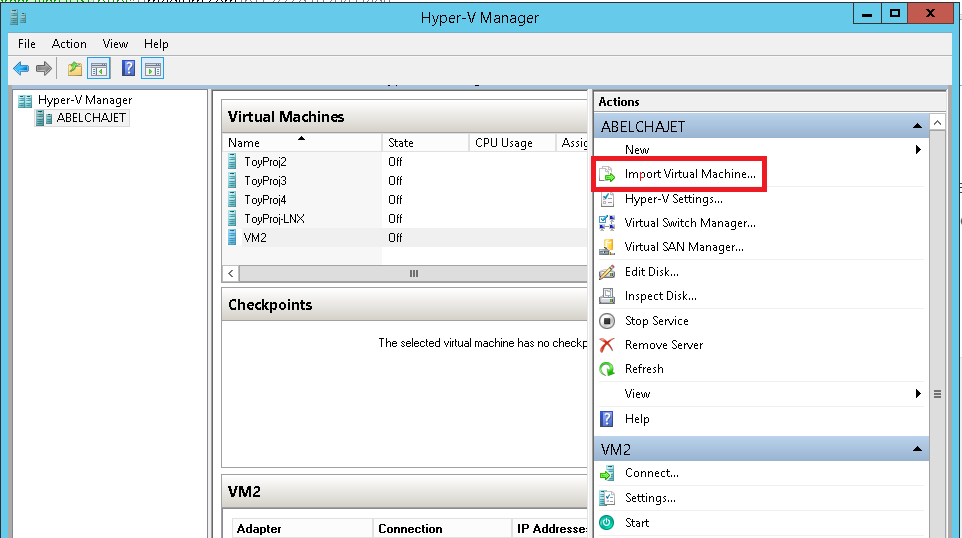The image size is (962, 538).
Task: Expand the View submenu in Actions pane
Action: [x=918, y=394]
